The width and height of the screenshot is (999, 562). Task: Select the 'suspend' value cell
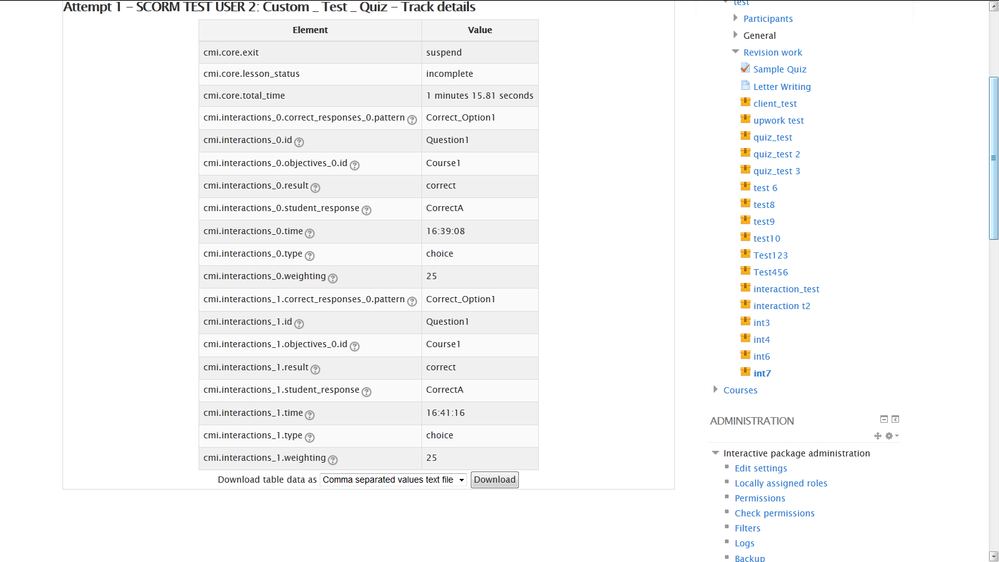pyautogui.click(x=480, y=52)
